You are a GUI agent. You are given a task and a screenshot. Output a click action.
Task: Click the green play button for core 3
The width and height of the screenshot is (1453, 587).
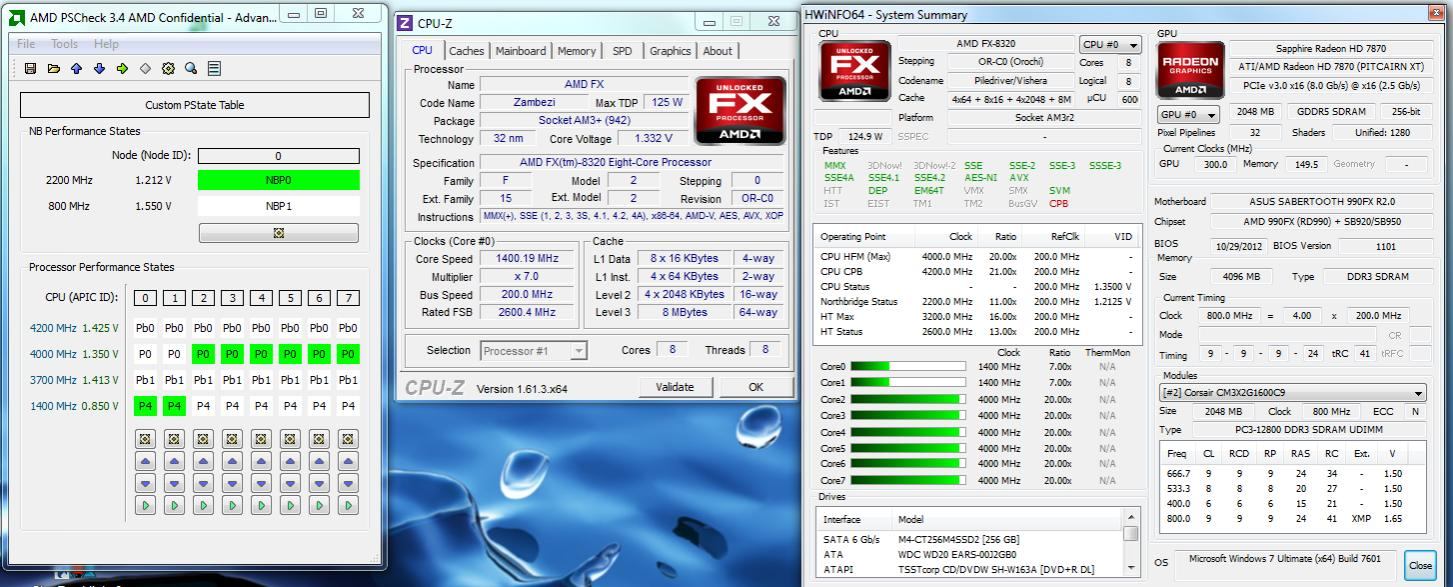tap(232, 506)
